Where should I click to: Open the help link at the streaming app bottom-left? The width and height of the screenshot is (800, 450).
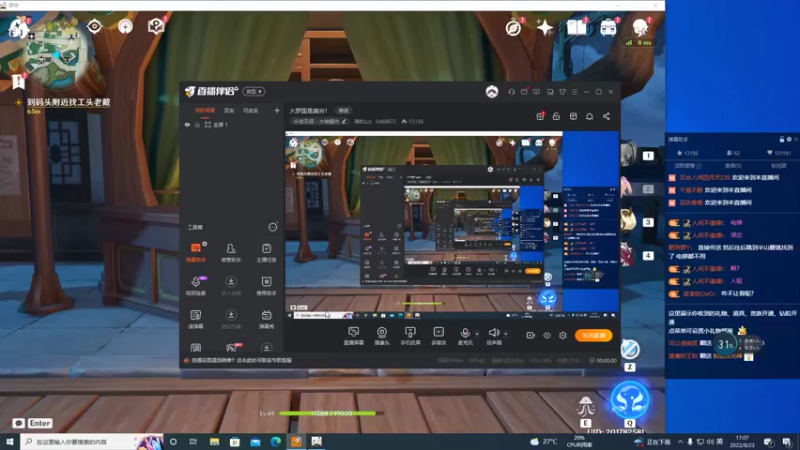click(x=238, y=360)
